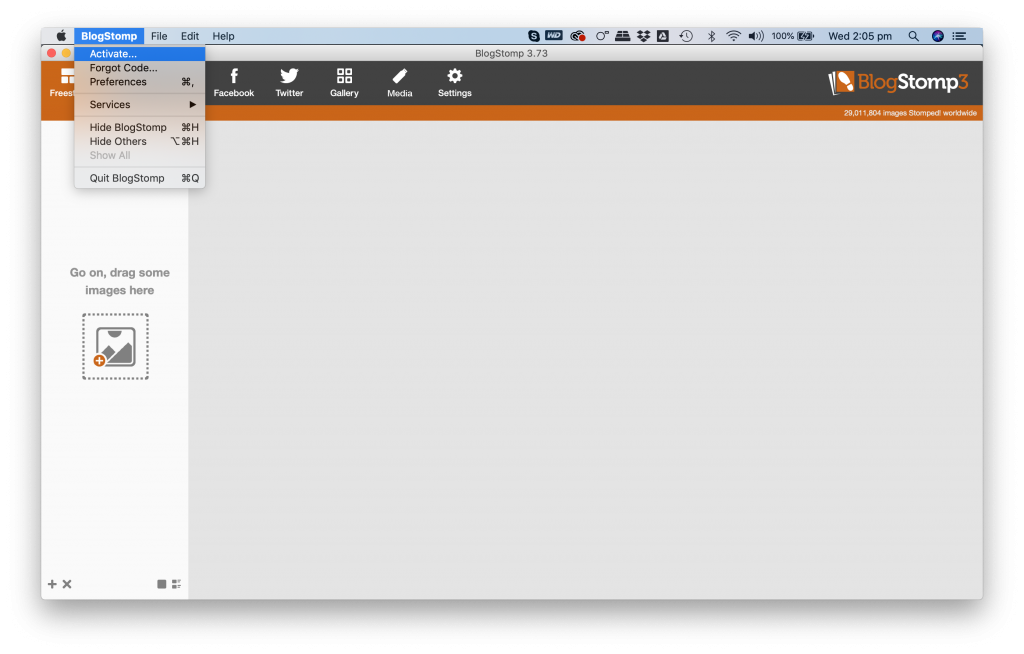The width and height of the screenshot is (1024, 654).
Task: Click the Freestyle layout toolbar icon
Action: point(63,83)
